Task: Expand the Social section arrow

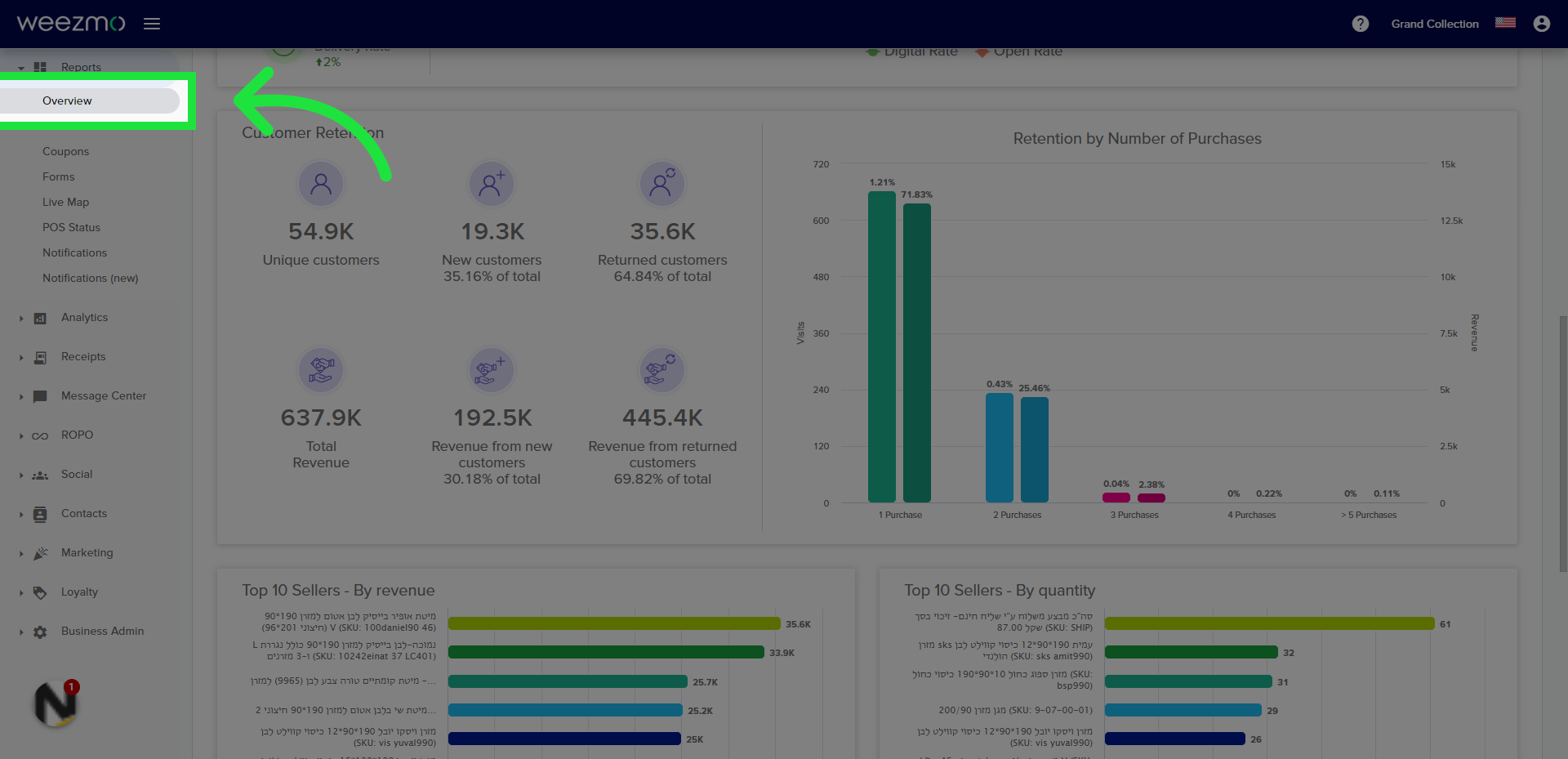Action: click(x=21, y=475)
